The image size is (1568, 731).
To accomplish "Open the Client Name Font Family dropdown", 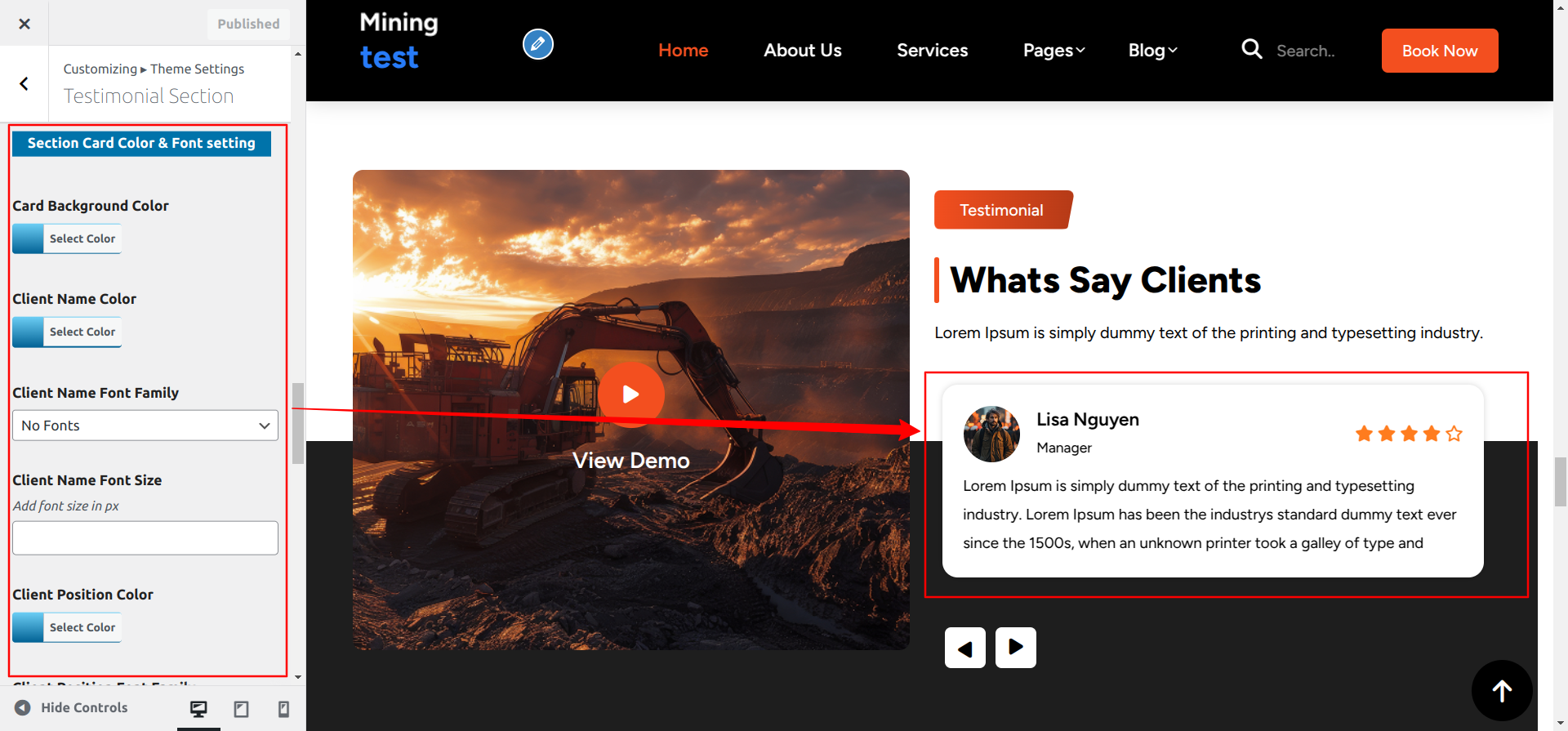I will coord(145,426).
